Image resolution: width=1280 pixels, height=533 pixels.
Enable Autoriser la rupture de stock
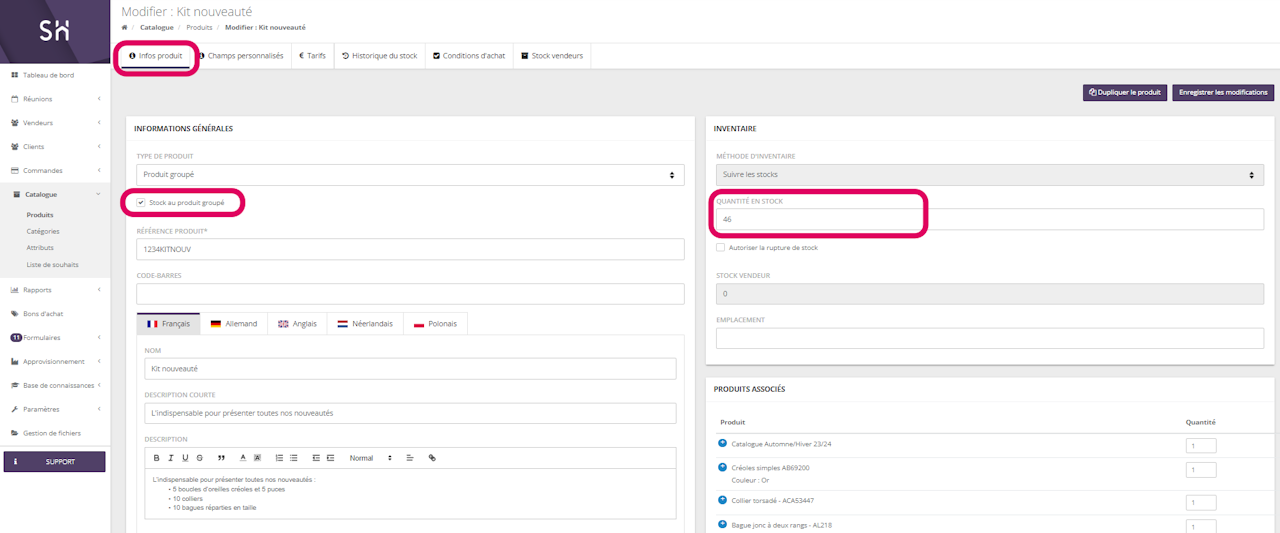coord(720,247)
